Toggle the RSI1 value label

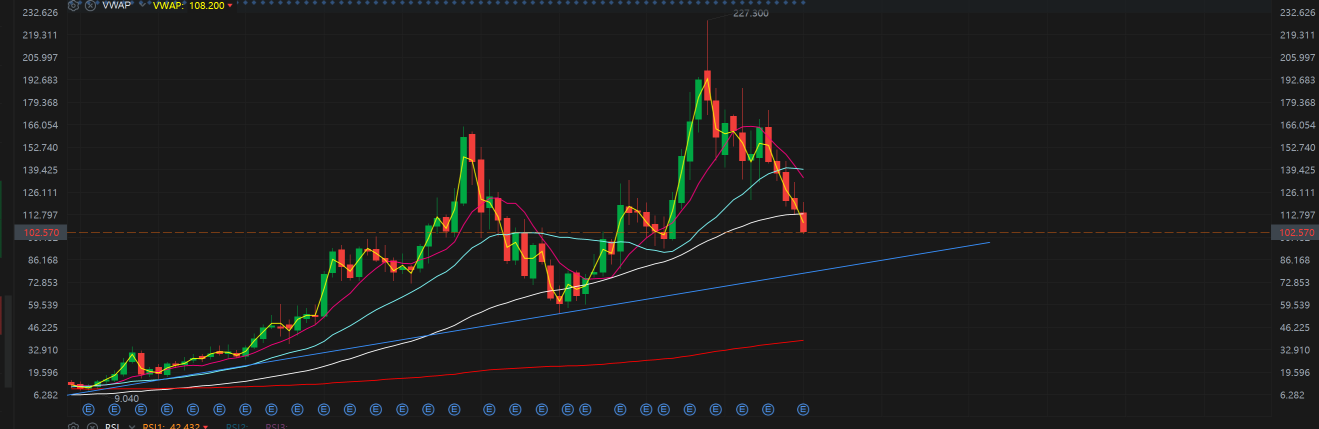coord(170,426)
